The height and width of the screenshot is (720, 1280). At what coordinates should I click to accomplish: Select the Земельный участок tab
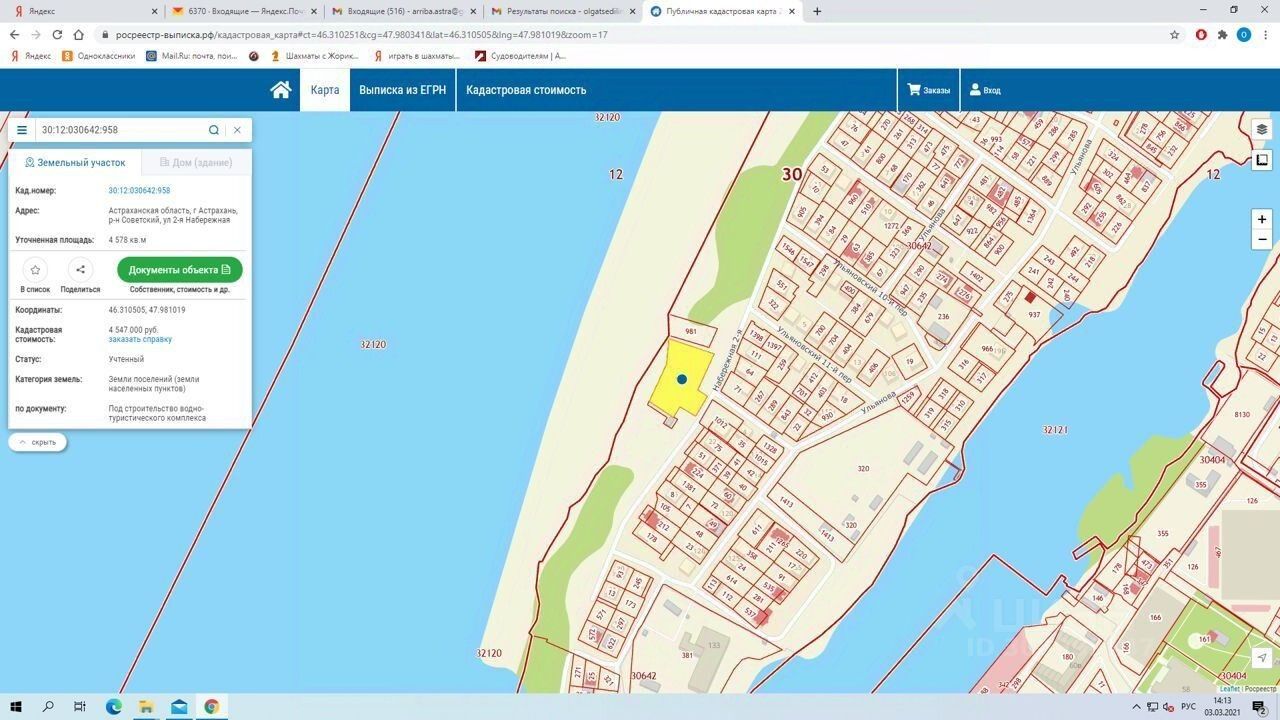[x=76, y=162]
